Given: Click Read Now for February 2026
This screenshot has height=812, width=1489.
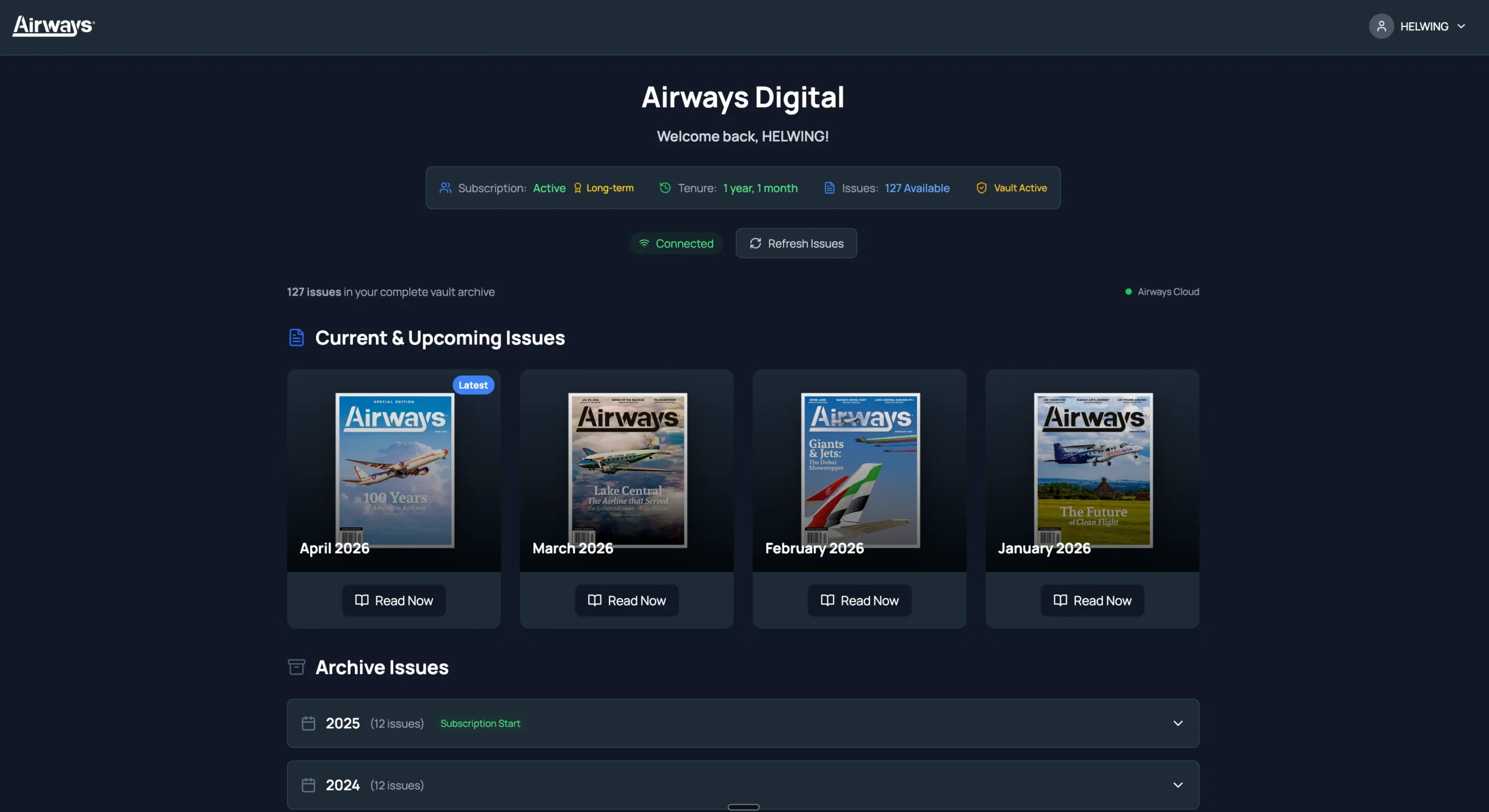Looking at the screenshot, I should [x=859, y=600].
